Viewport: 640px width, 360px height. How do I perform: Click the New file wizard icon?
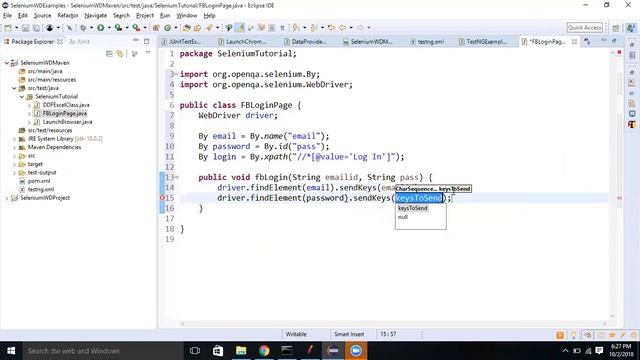(8, 28)
